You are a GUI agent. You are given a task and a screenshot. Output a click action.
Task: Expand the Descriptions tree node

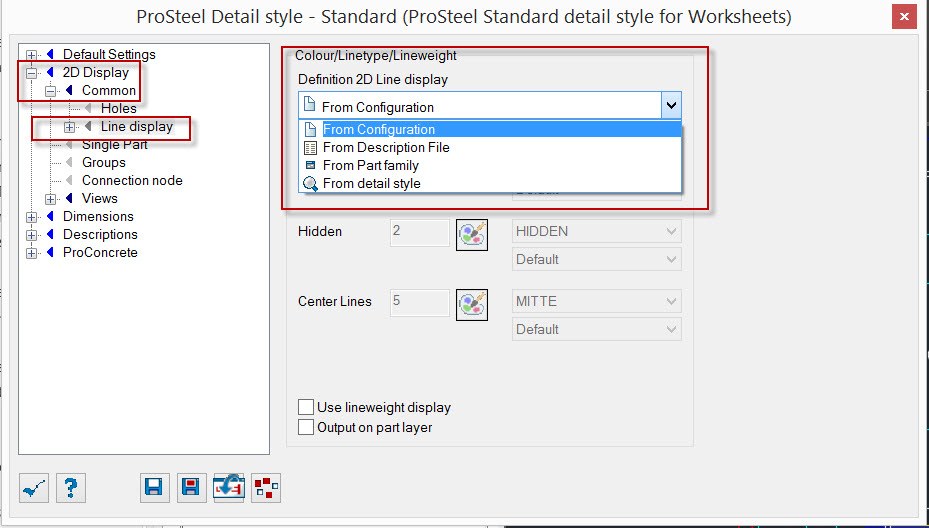(31, 235)
